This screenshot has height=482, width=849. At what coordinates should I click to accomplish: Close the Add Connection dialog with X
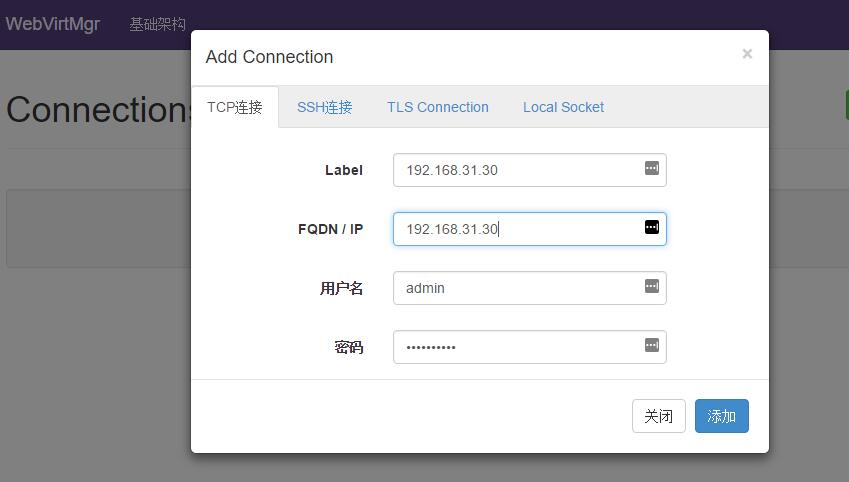click(x=747, y=54)
